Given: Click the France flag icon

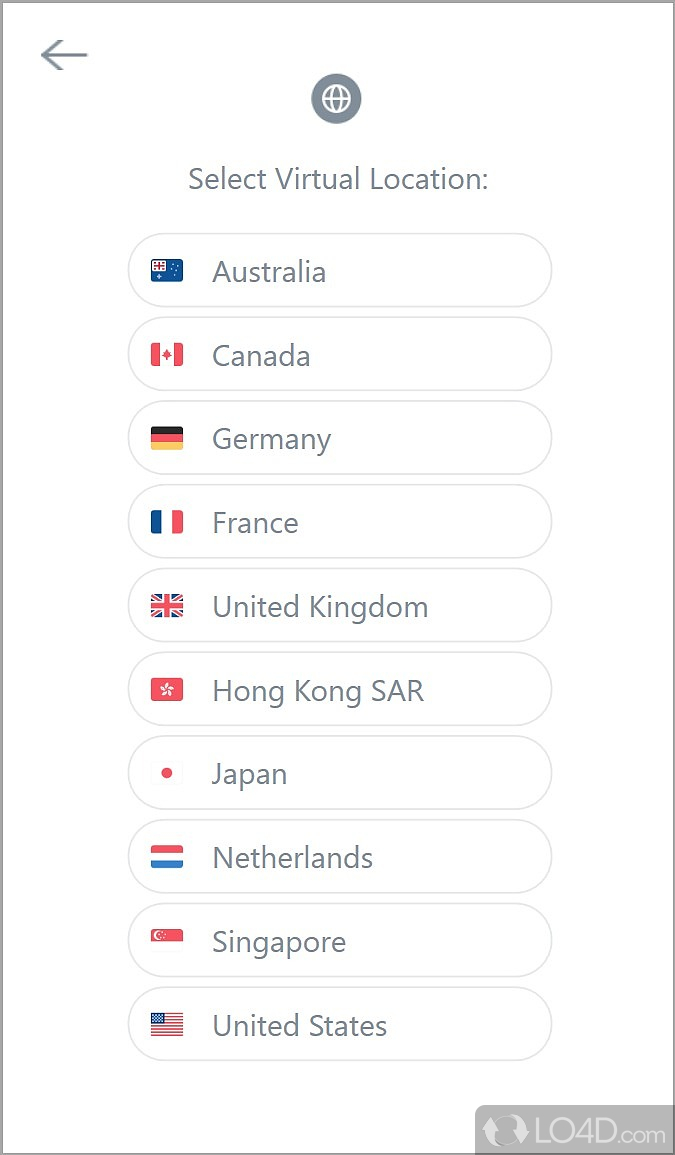Looking at the screenshot, I should (167, 522).
